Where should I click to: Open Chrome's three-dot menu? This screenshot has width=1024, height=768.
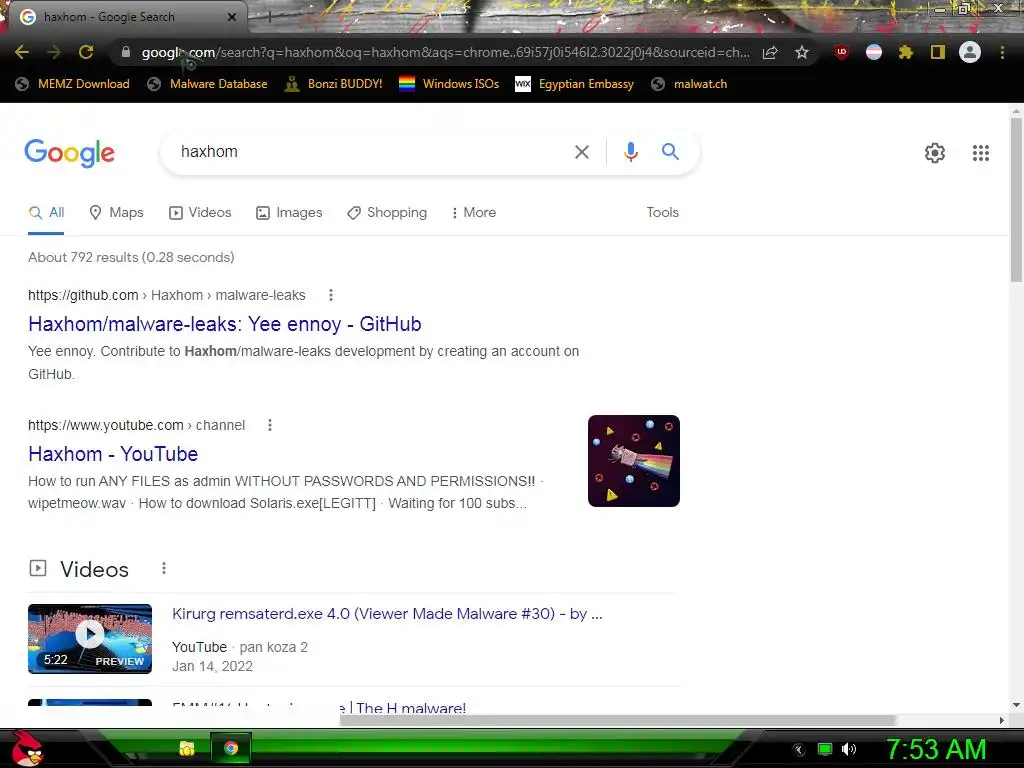pos(1002,52)
